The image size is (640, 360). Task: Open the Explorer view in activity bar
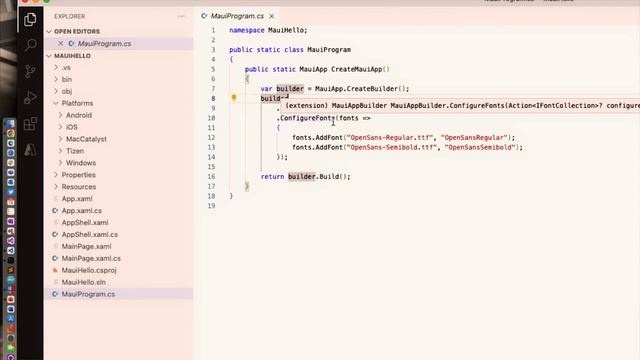30,19
